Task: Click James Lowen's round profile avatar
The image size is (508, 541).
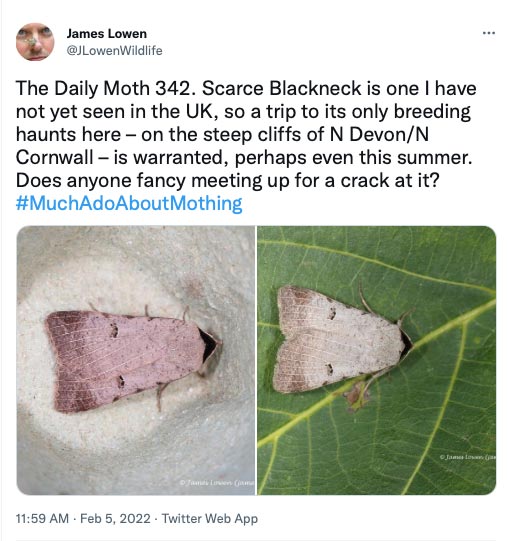Action: coord(35,42)
